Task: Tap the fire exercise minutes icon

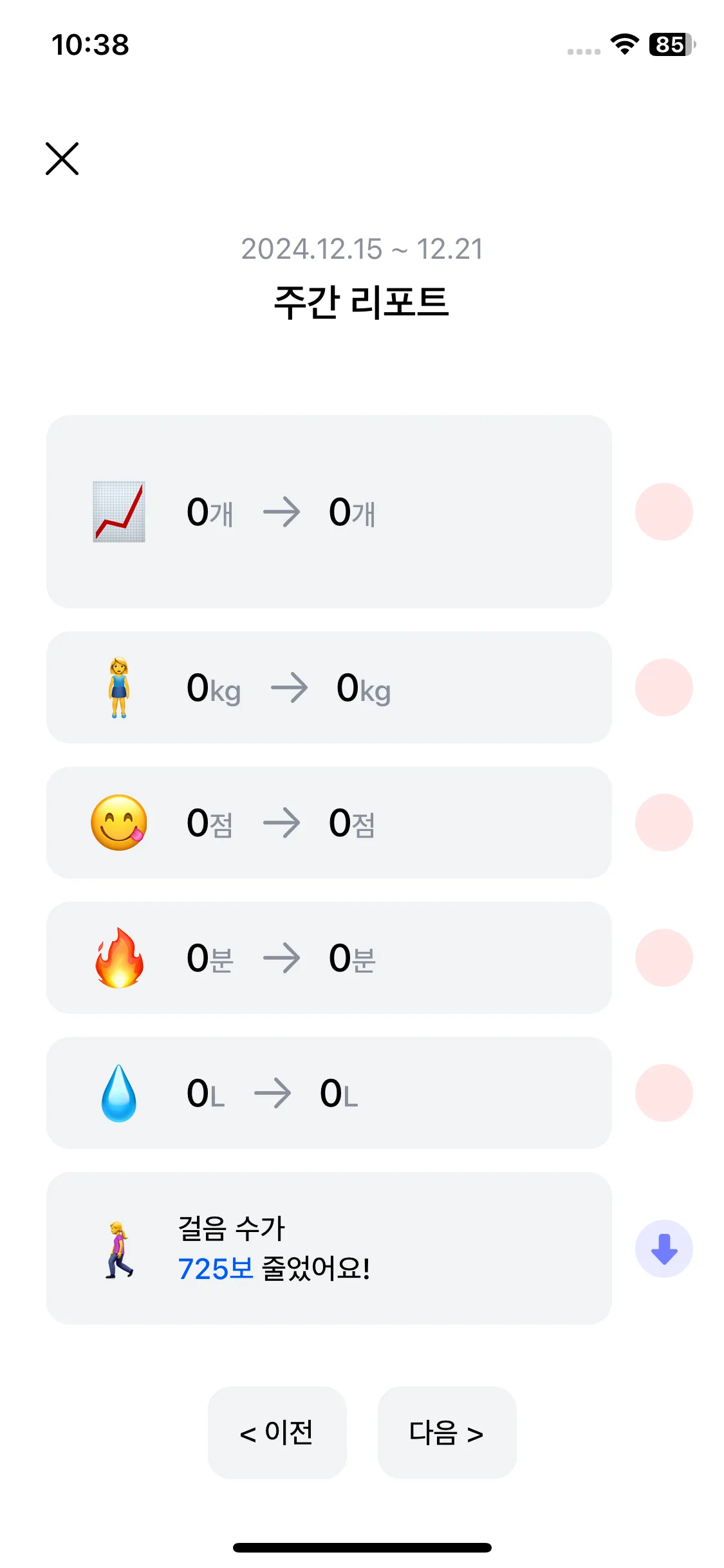Action: point(119,958)
